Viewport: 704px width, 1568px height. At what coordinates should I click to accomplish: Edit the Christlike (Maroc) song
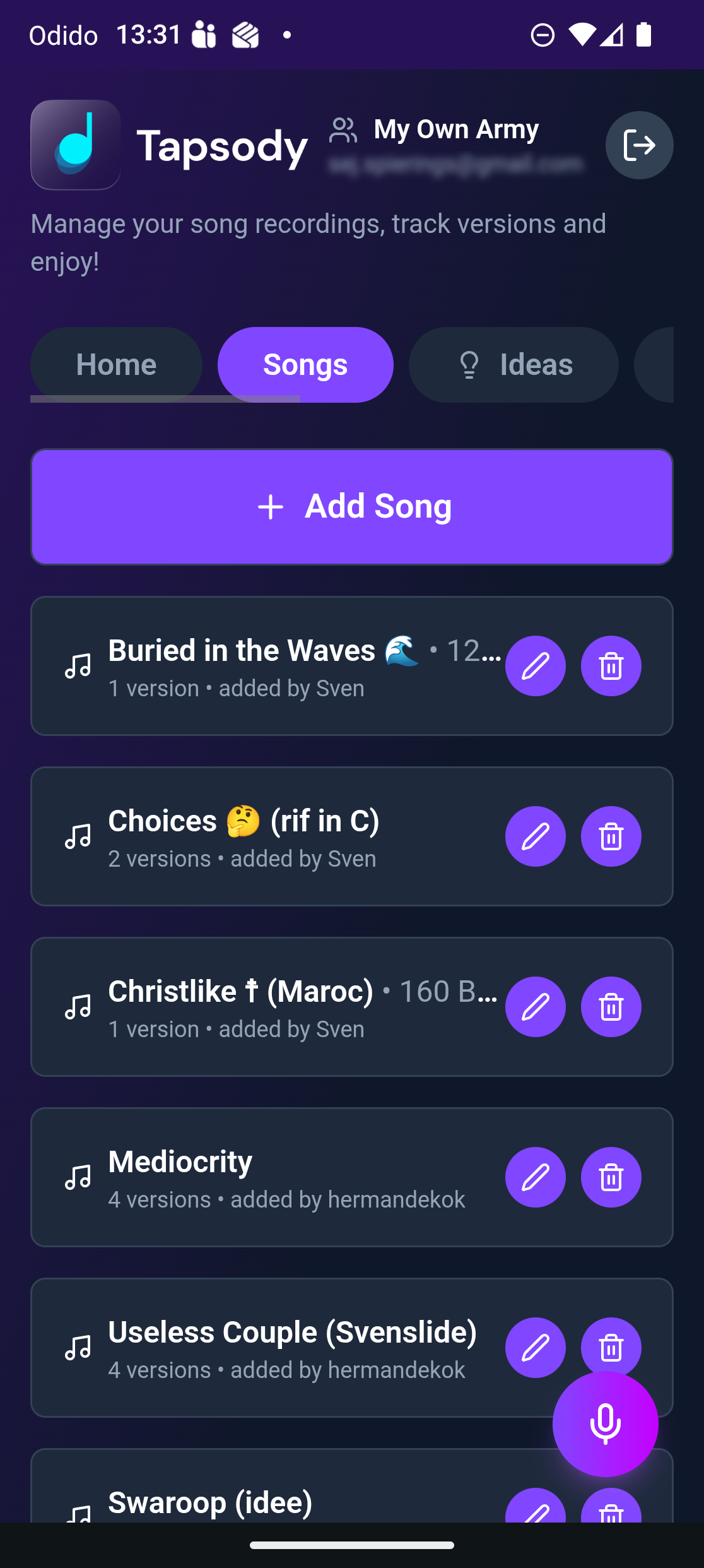(x=535, y=1007)
